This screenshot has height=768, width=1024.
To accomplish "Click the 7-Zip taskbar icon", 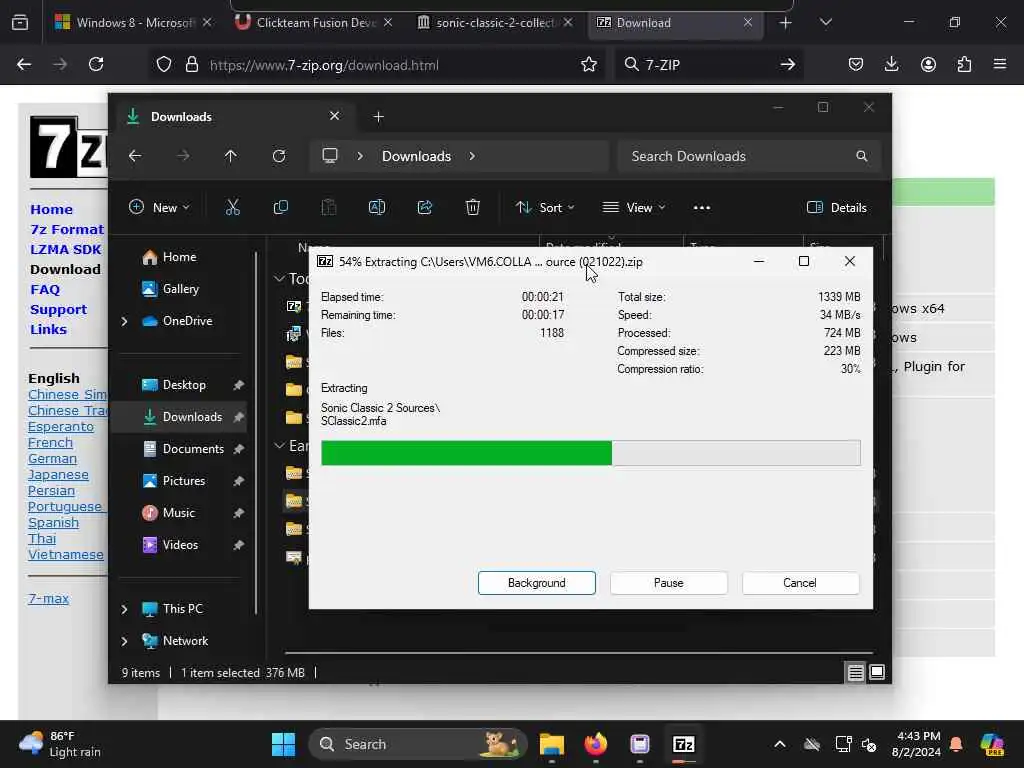I will click(683, 744).
